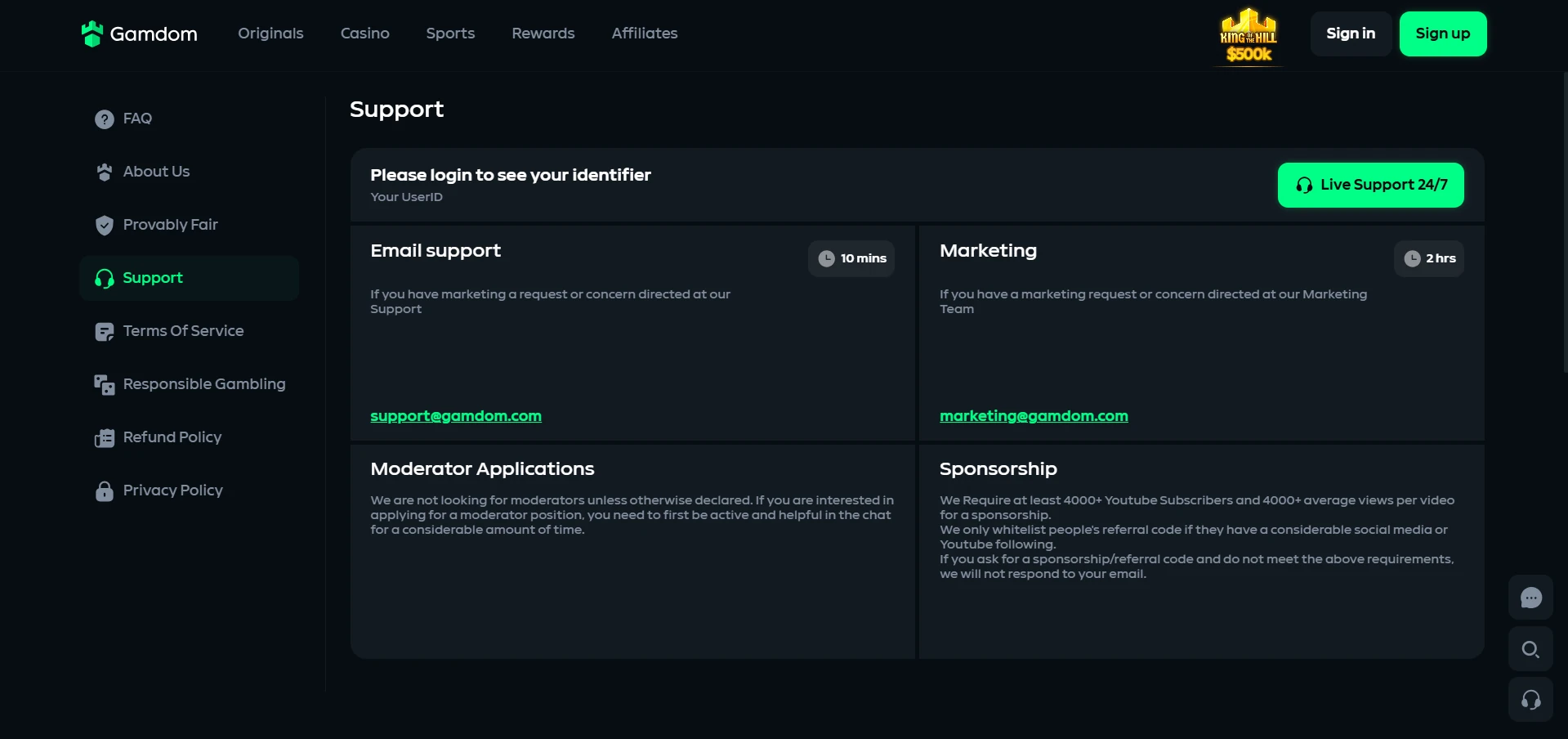Click the Support headset icon in the sidebar
The width and height of the screenshot is (1568, 739).
click(x=105, y=279)
